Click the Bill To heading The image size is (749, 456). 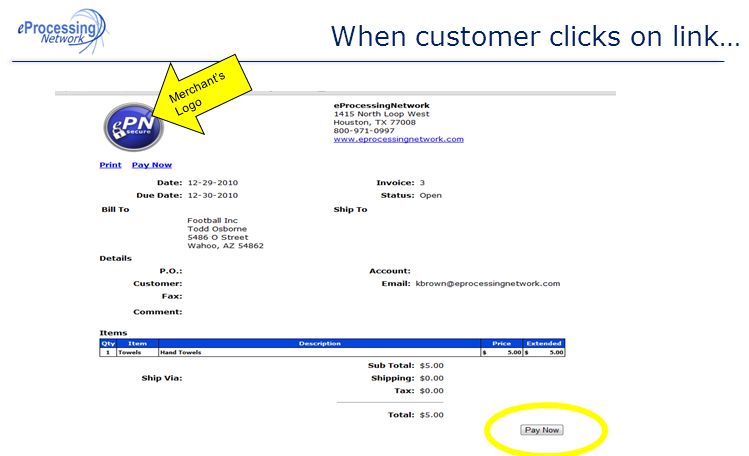[x=115, y=209]
